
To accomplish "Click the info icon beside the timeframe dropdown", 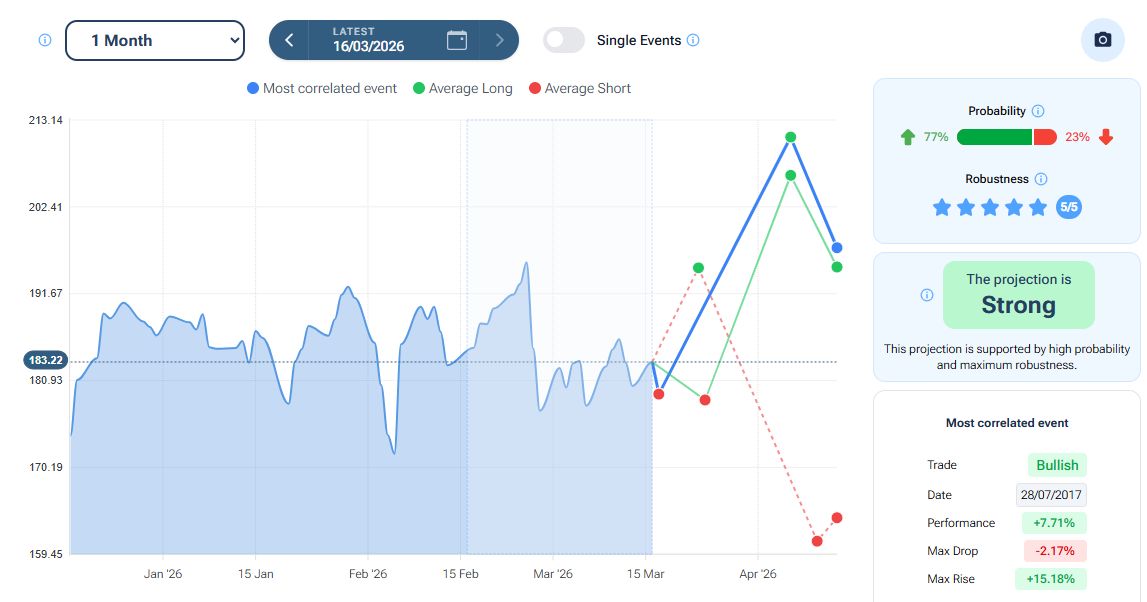I will click(44, 41).
